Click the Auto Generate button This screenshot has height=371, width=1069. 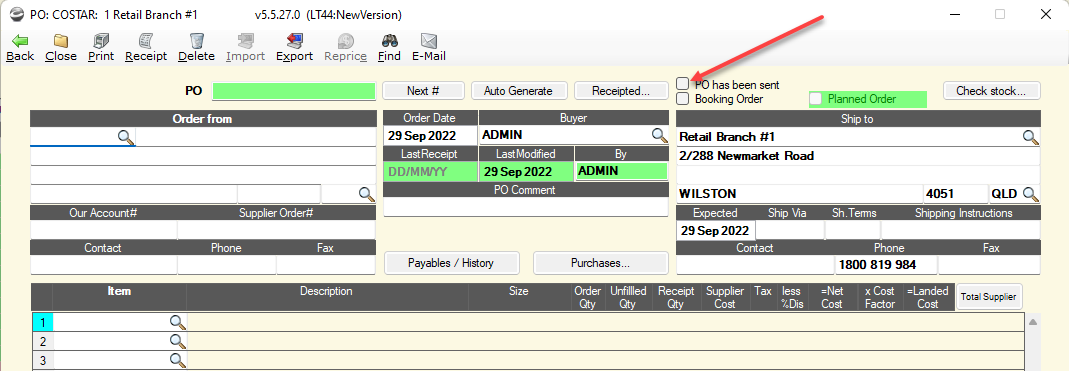pyautogui.click(x=518, y=90)
